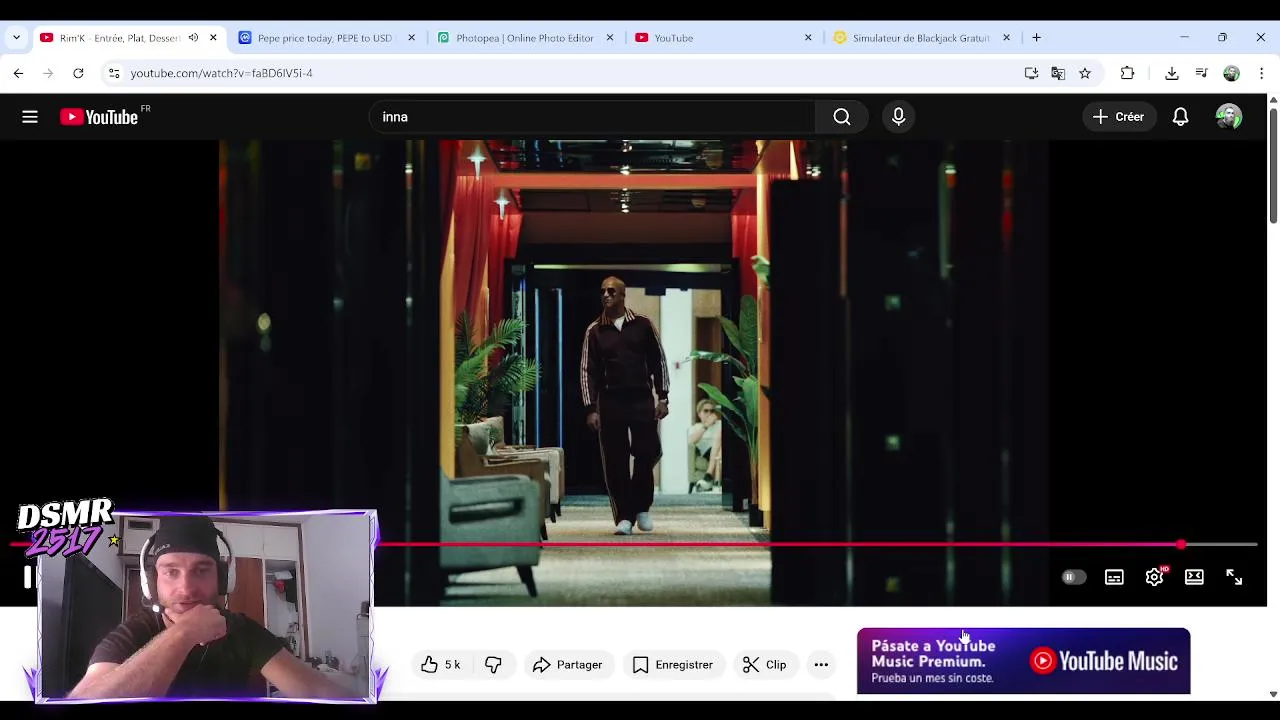Translate this page icon
This screenshot has width=1280, height=720.
tap(1058, 73)
